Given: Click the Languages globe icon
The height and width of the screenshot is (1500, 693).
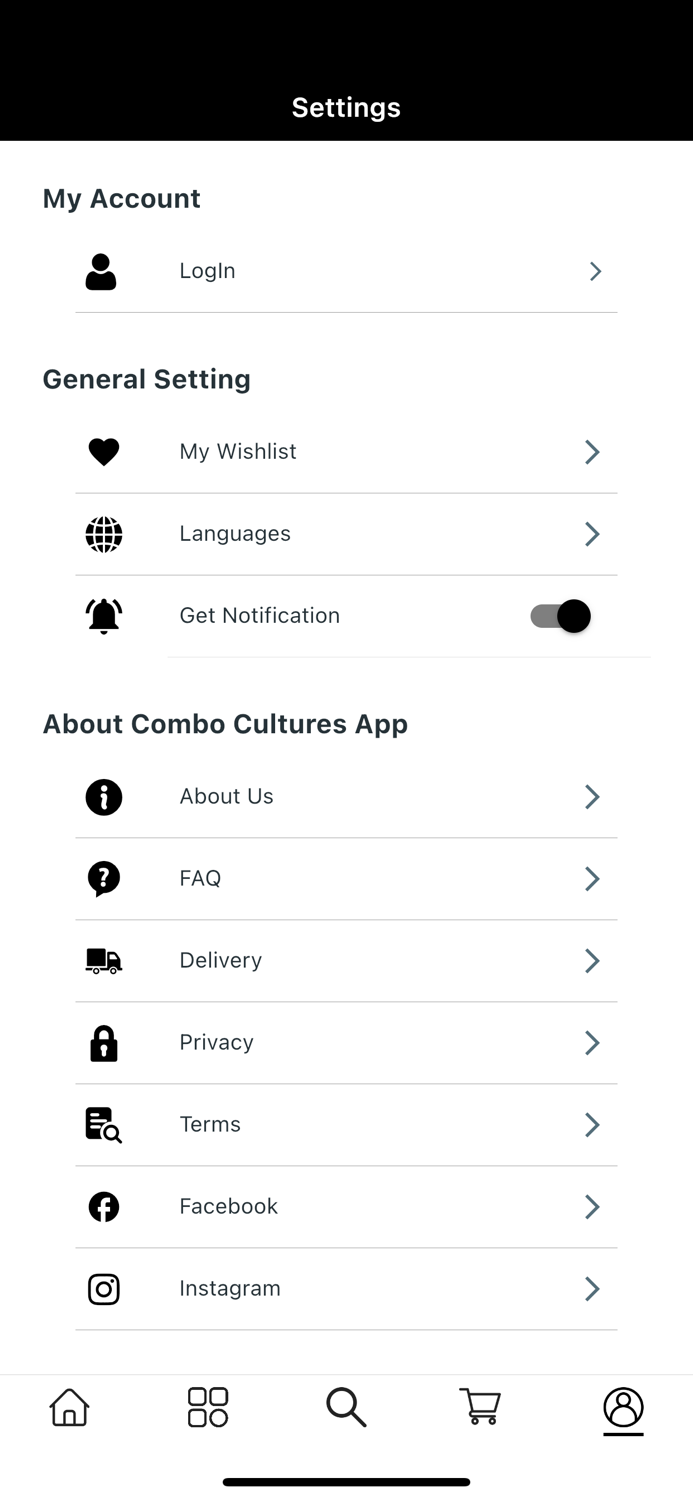Looking at the screenshot, I should (103, 533).
